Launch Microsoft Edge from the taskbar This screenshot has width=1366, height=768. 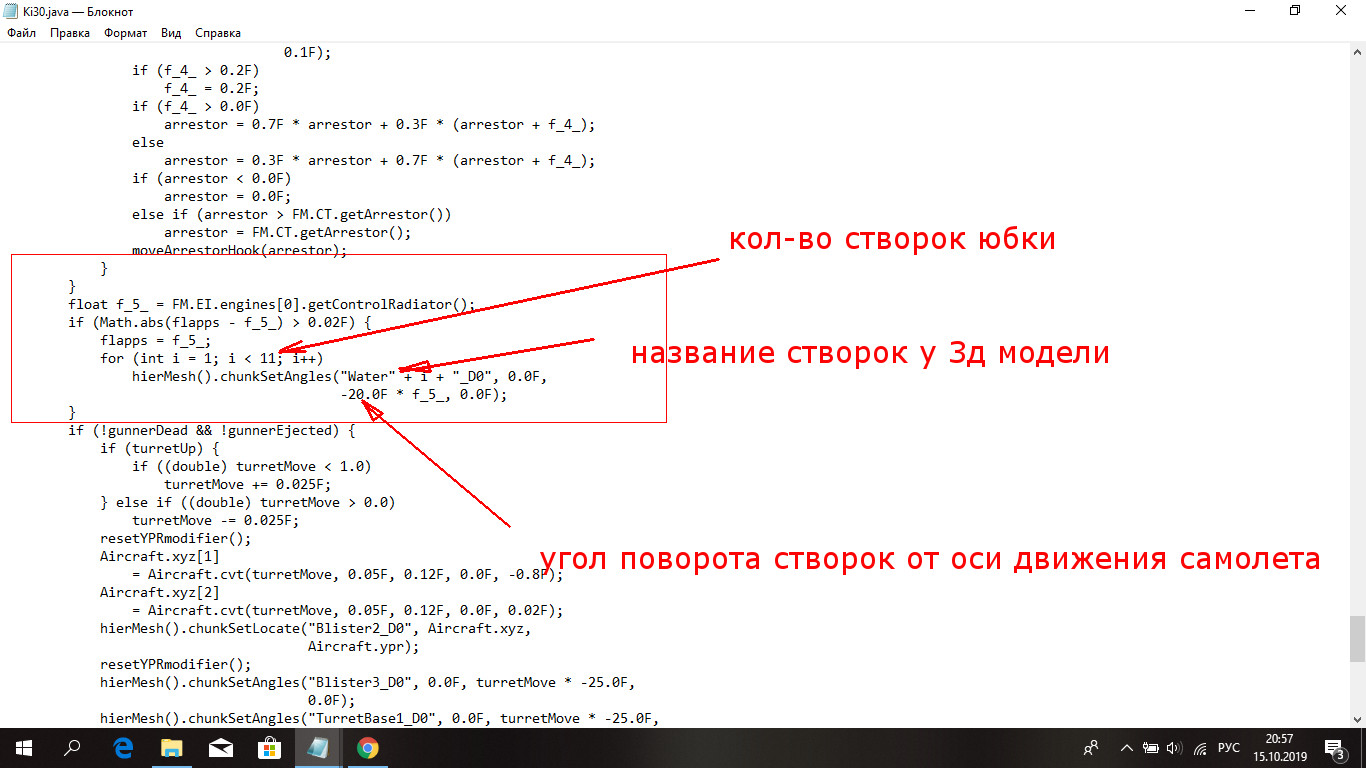tap(123, 748)
